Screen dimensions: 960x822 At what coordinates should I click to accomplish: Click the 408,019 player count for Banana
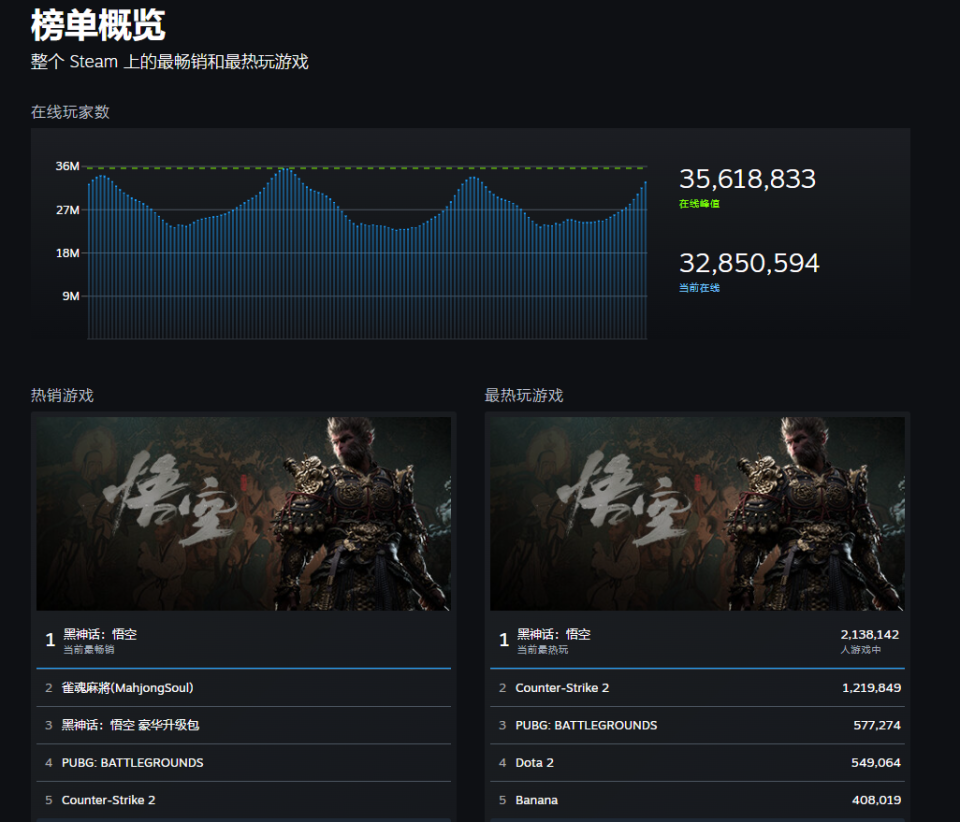point(876,800)
